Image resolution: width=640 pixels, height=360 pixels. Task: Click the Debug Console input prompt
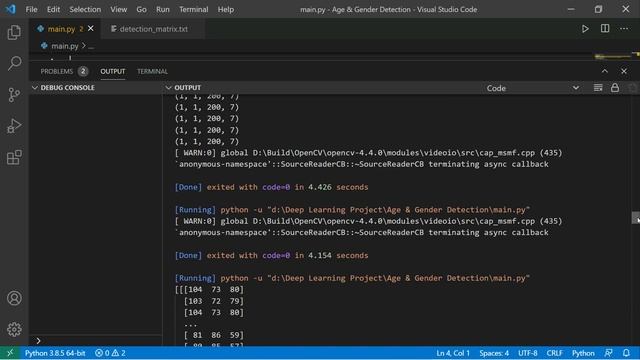pos(96,340)
